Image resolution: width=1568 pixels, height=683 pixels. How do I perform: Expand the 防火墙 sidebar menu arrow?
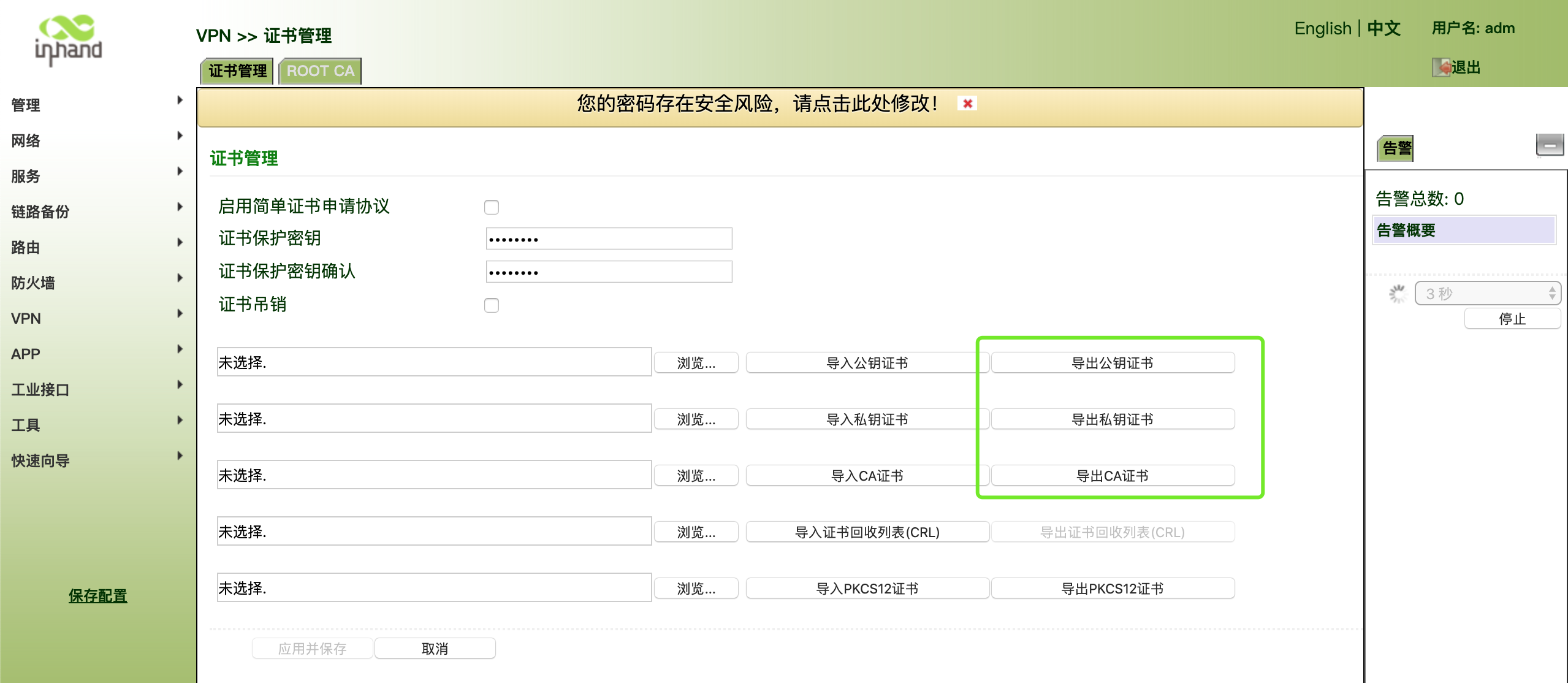tap(180, 278)
